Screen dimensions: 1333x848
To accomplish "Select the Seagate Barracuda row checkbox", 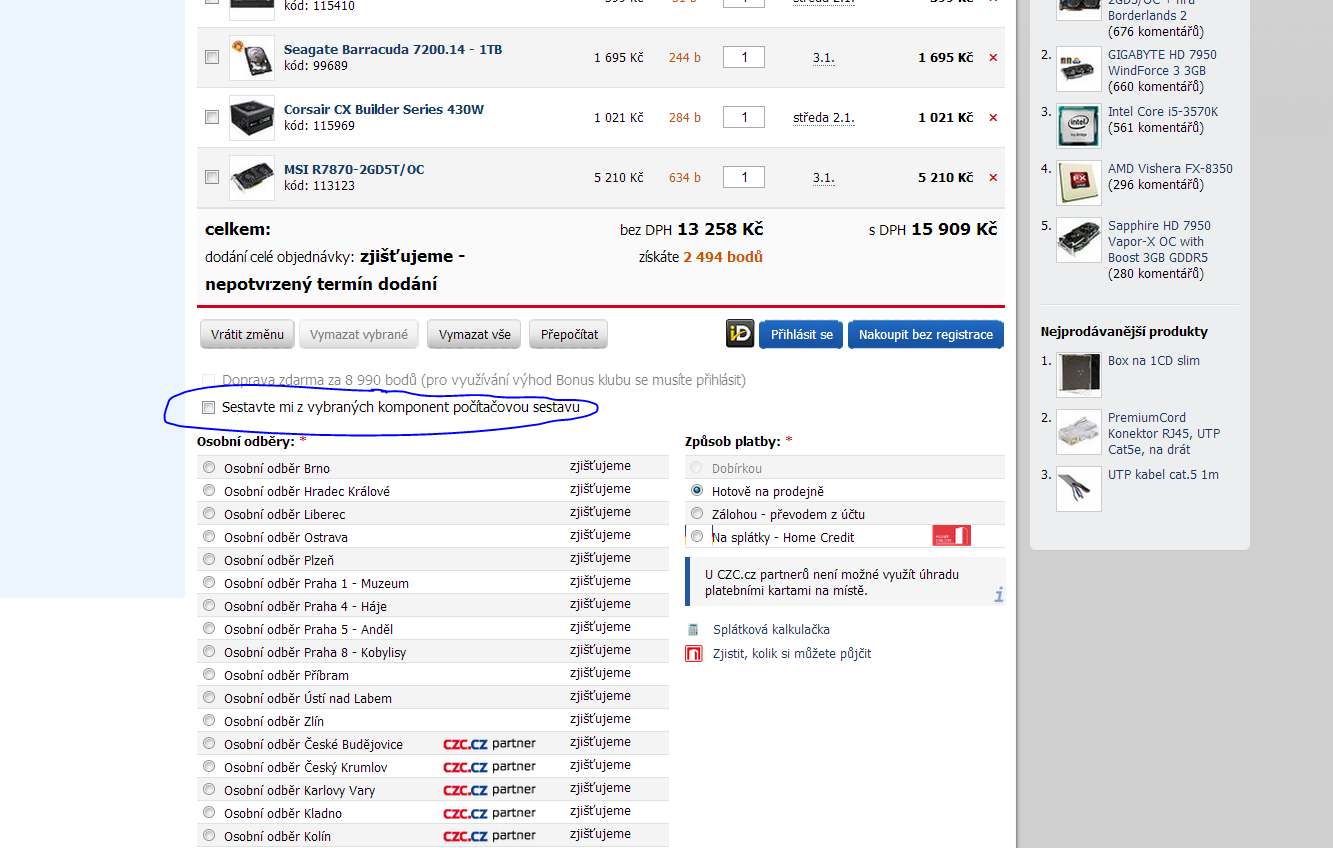I will coord(212,58).
